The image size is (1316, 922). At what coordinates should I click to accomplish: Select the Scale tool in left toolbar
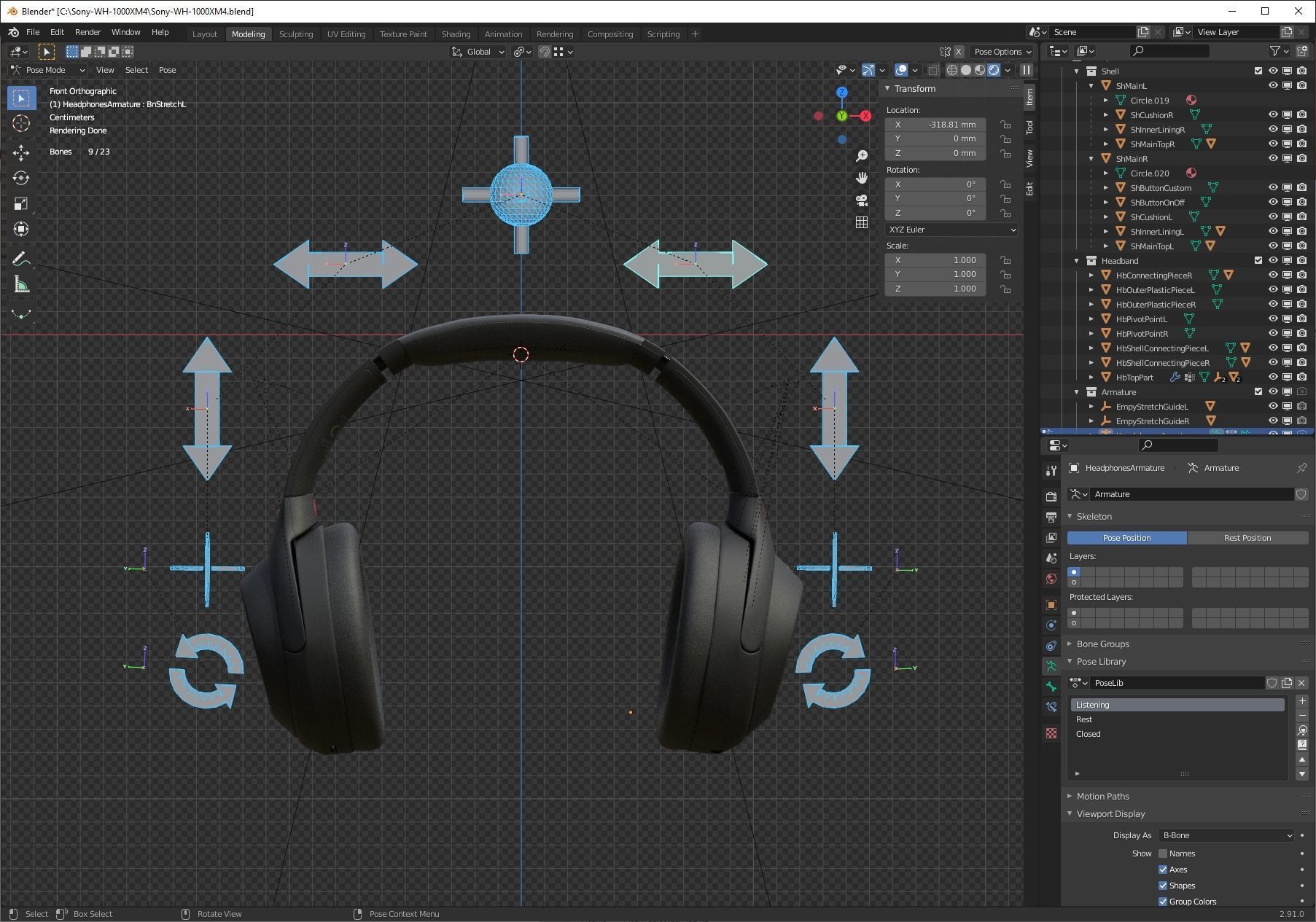point(21,203)
